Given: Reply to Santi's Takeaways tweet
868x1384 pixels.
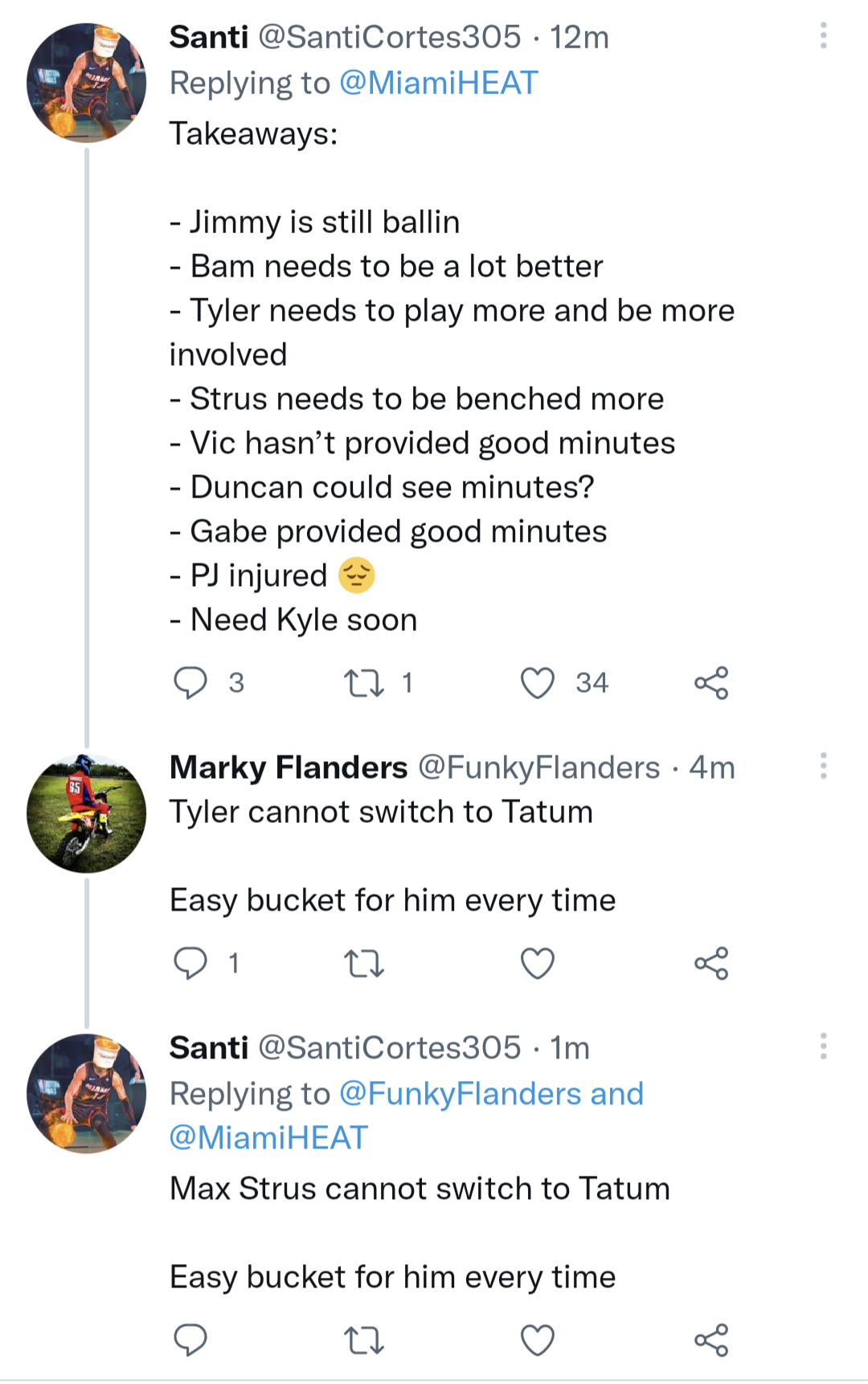Looking at the screenshot, I should tap(190, 683).
